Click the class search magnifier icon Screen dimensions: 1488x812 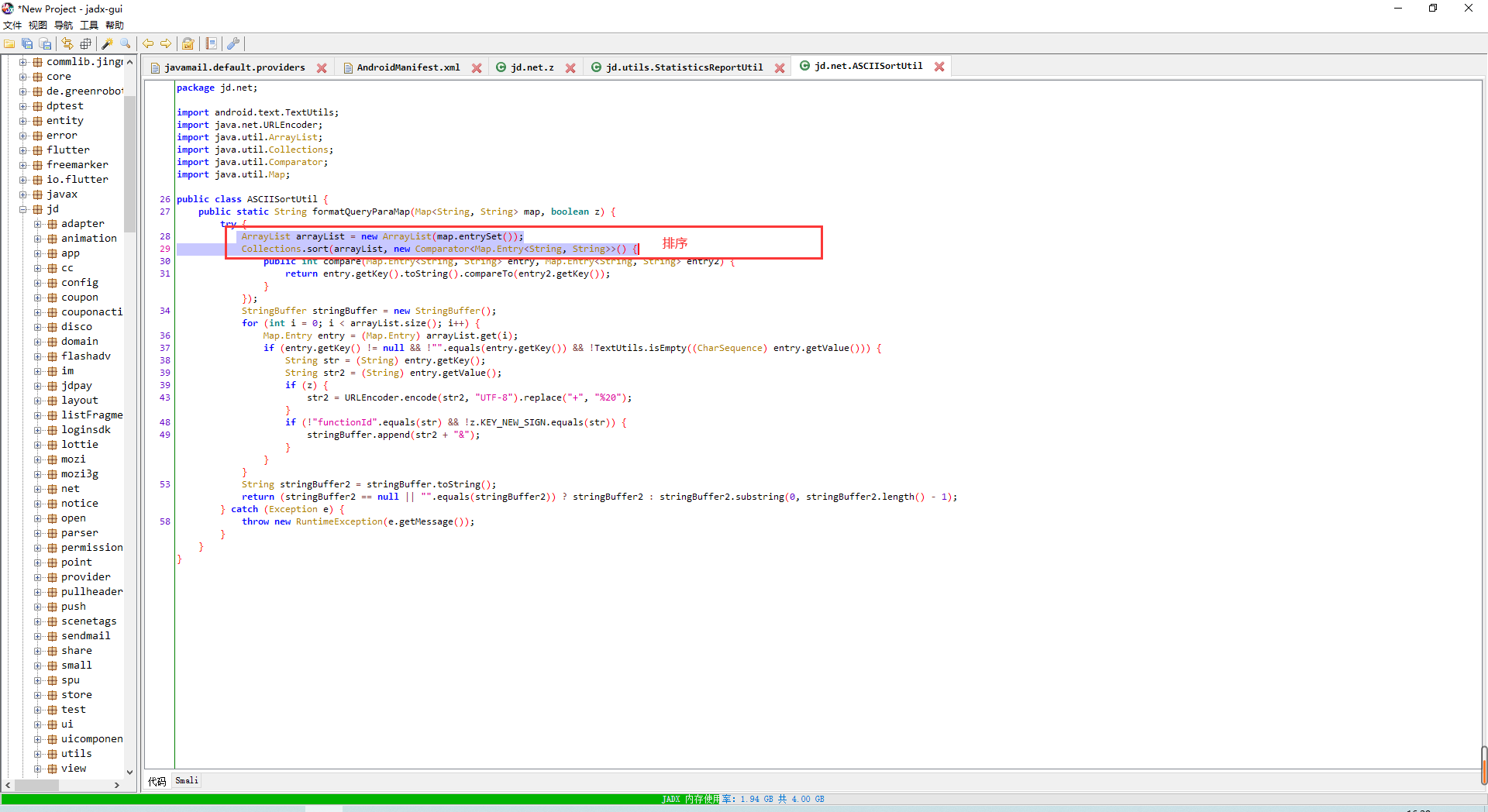[x=126, y=43]
